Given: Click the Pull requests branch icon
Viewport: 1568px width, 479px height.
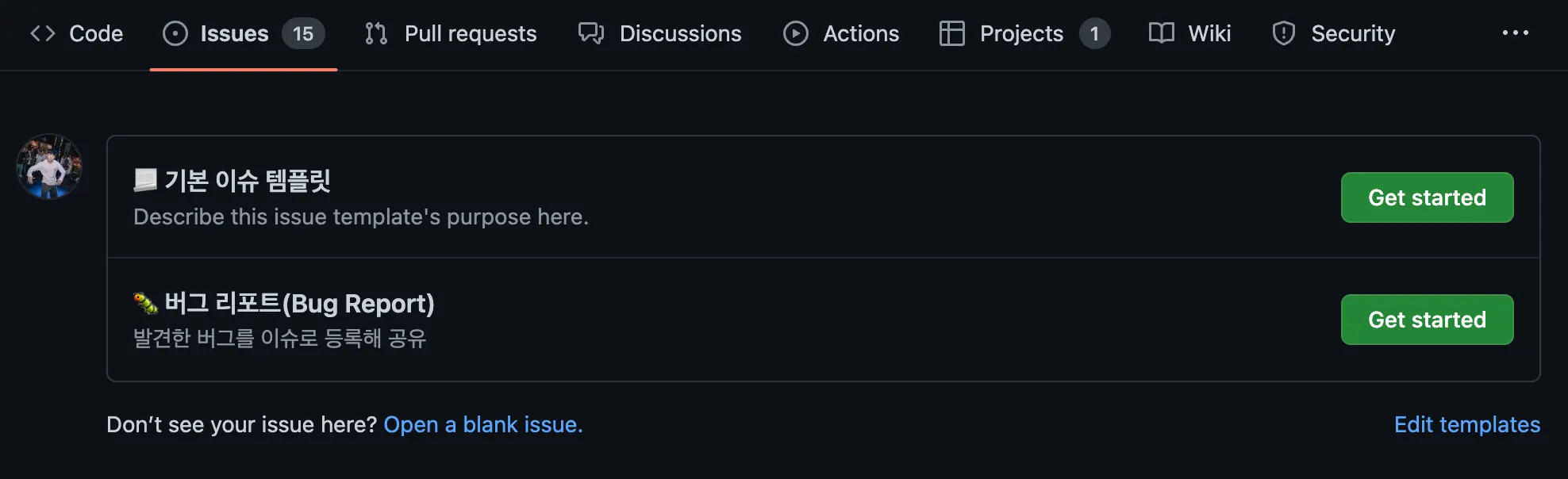Looking at the screenshot, I should [376, 33].
